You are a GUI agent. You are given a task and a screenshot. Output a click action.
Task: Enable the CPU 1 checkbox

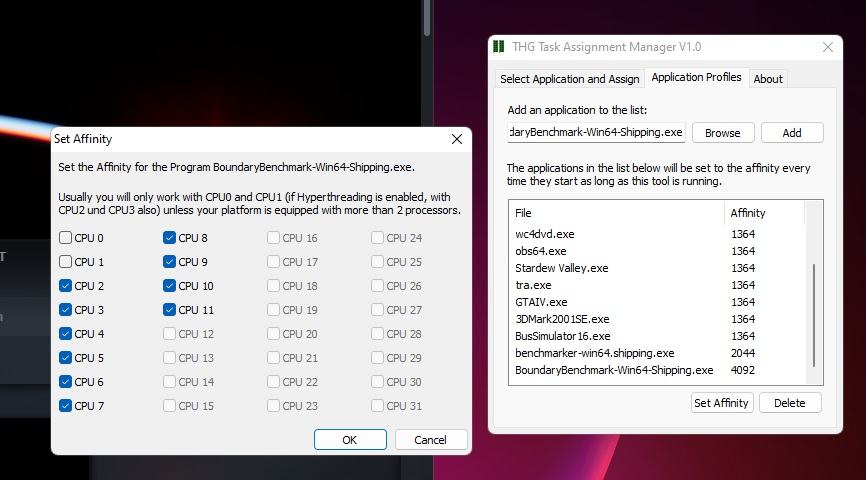pos(65,262)
